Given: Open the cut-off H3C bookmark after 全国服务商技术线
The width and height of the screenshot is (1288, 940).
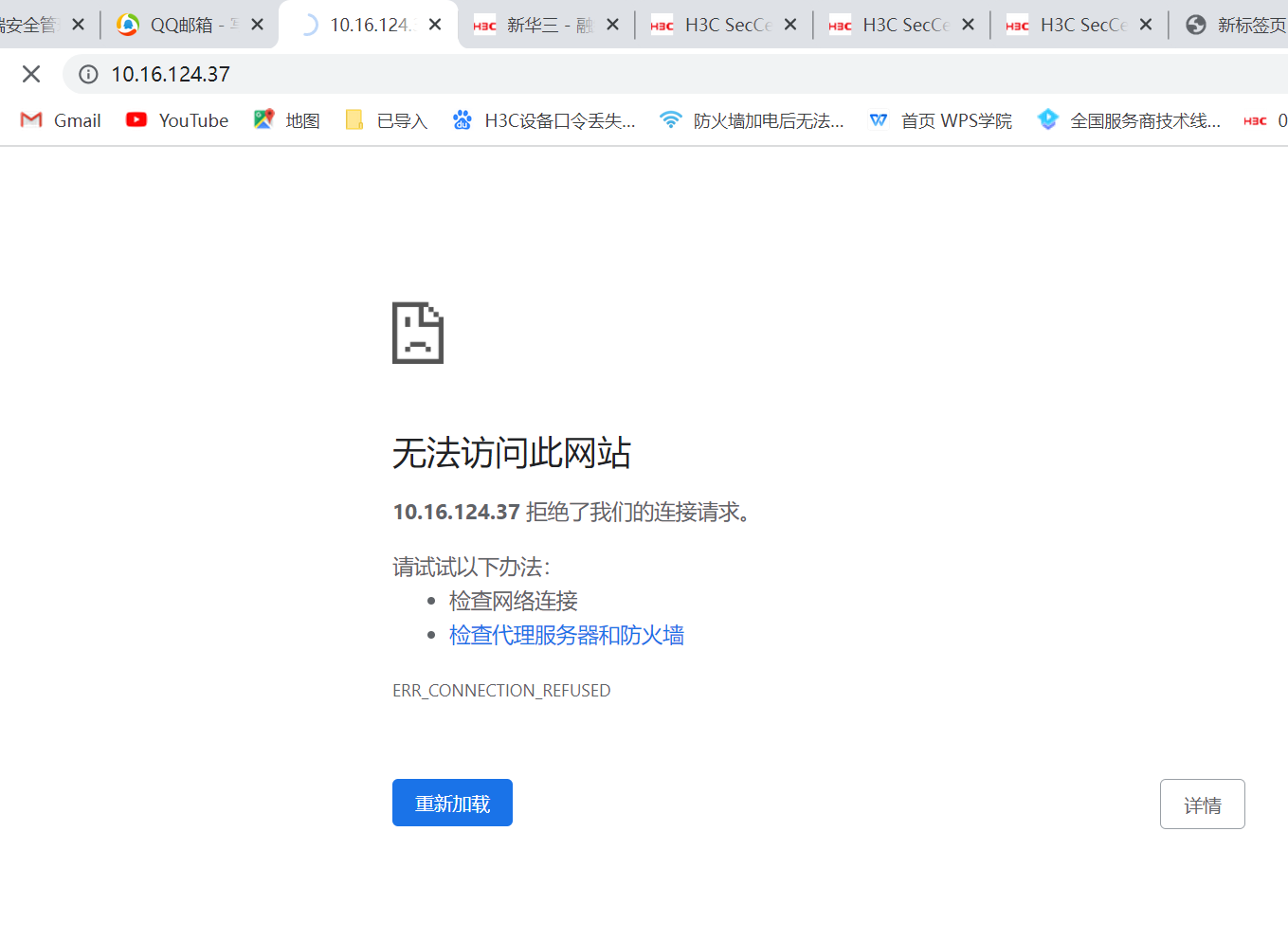Looking at the screenshot, I should (1265, 120).
